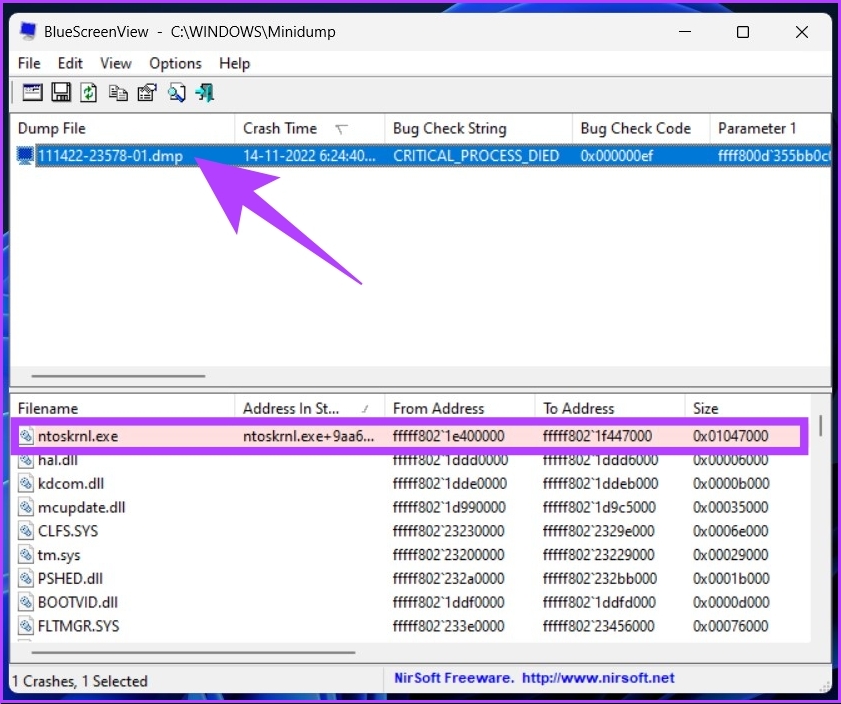Refresh the crash list via toolbar icon

[89, 93]
